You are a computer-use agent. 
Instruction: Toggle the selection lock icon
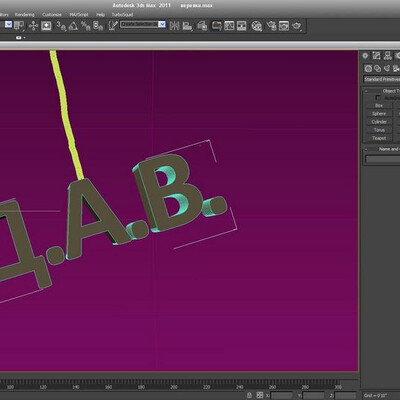[x=249, y=395]
